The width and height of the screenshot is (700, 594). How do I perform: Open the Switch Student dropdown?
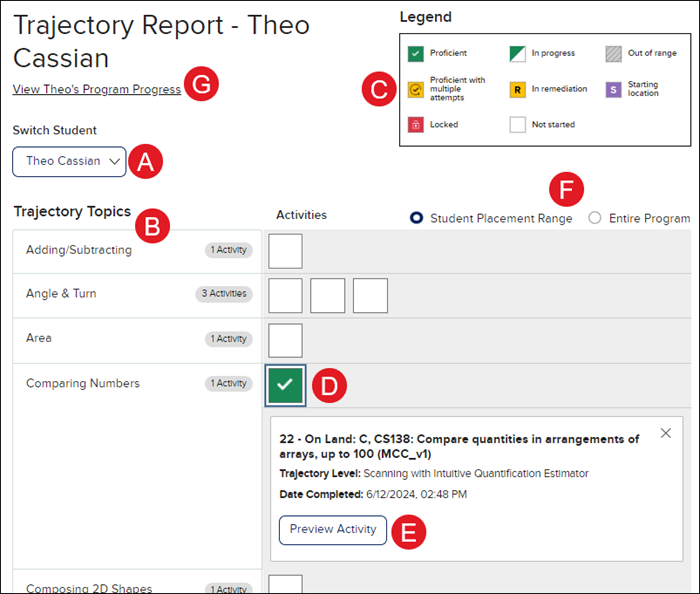tap(70, 161)
